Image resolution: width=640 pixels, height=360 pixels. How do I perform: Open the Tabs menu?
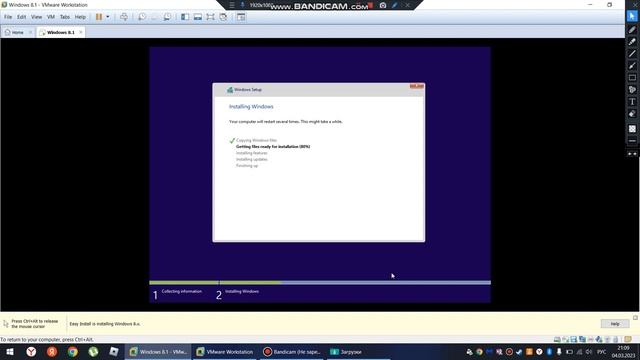tap(65, 17)
